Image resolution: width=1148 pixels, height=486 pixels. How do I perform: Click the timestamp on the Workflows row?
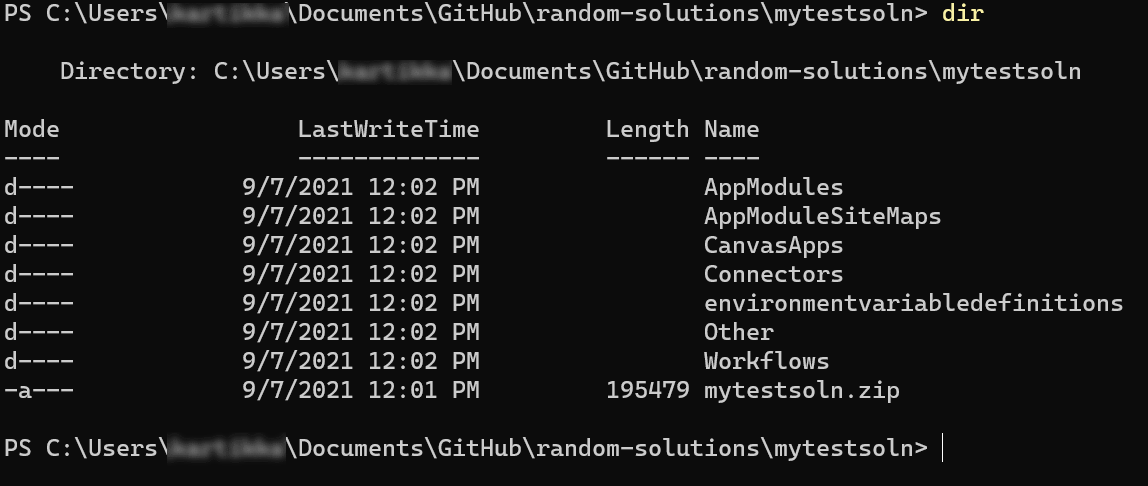[360, 361]
